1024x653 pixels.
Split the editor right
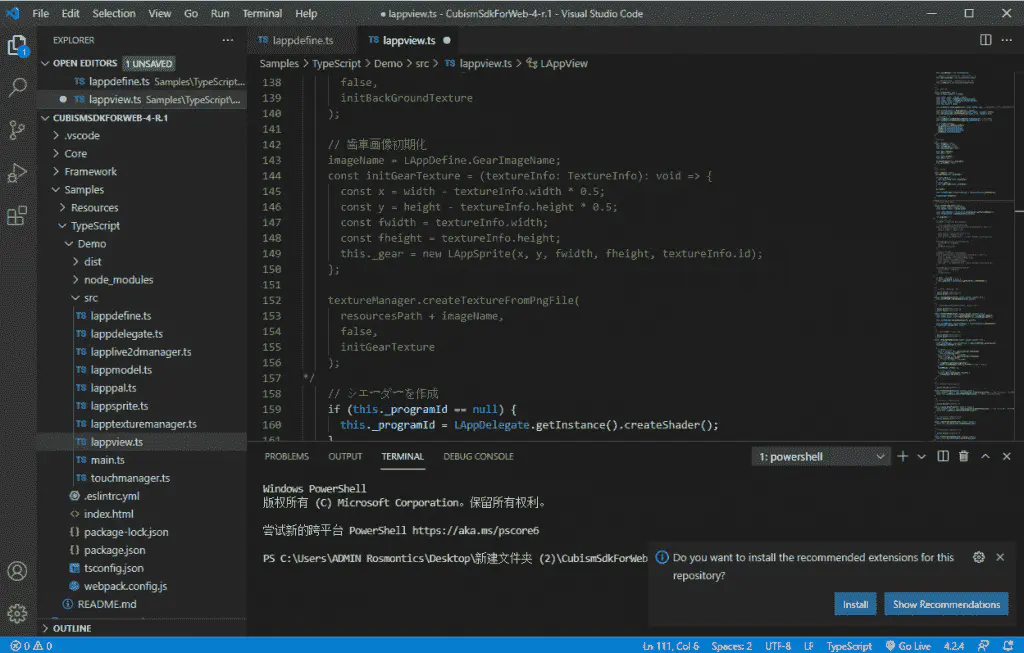(985, 40)
